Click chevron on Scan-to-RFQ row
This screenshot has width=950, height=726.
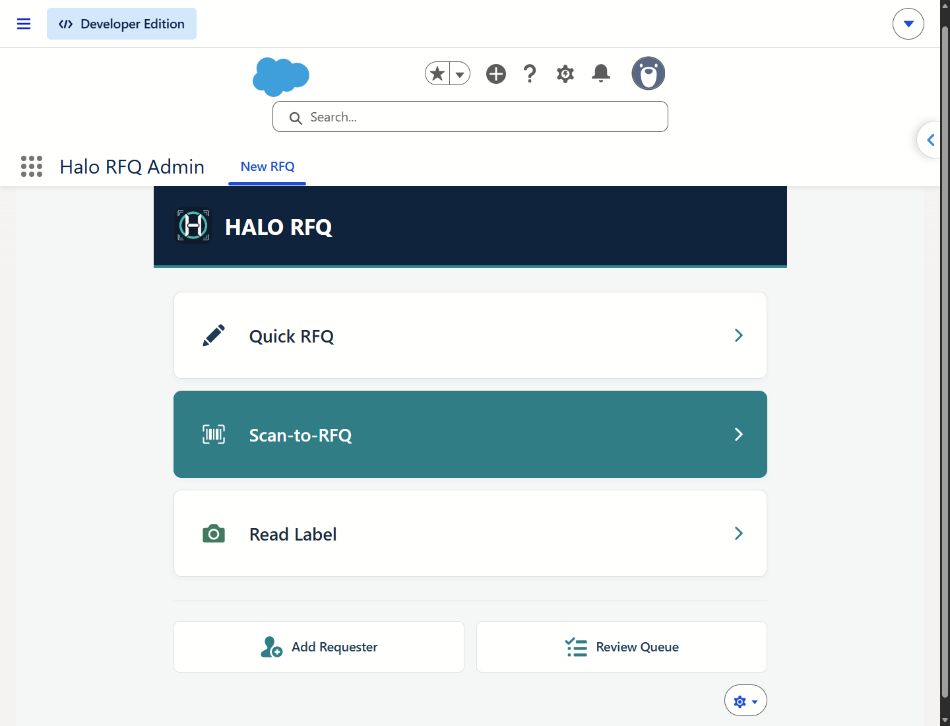739,434
